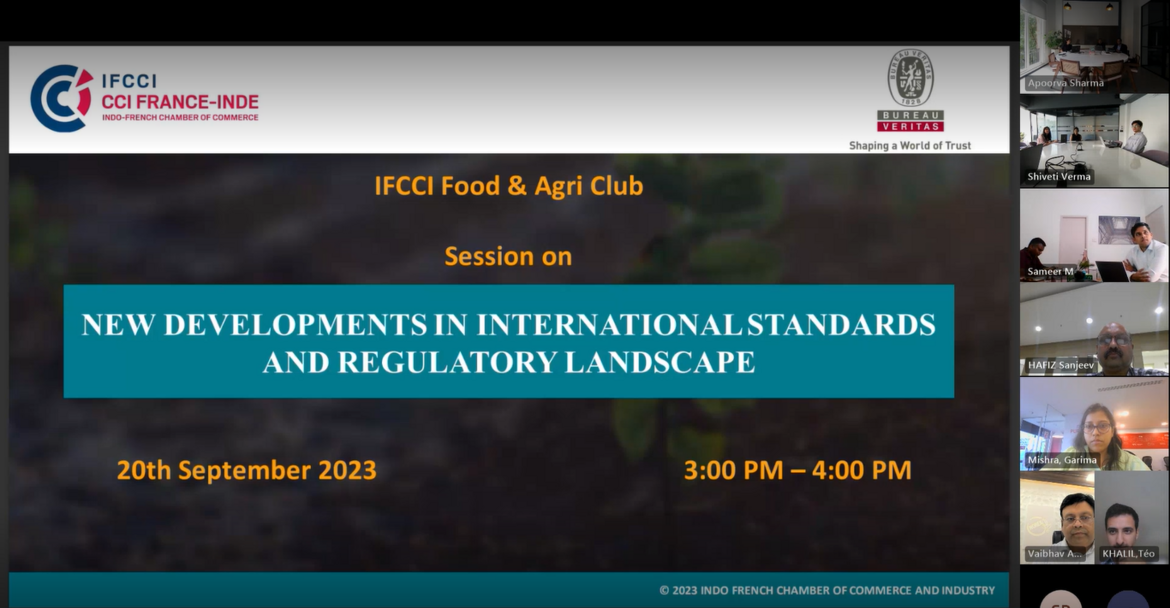Click the CCI FRANCE-INDE heading text
The height and width of the screenshot is (608, 1170).
point(180,101)
